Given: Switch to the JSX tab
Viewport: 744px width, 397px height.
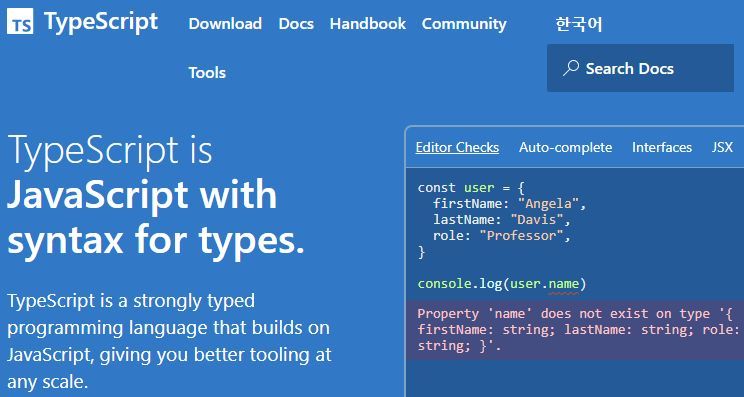Looking at the screenshot, I should 722,148.
